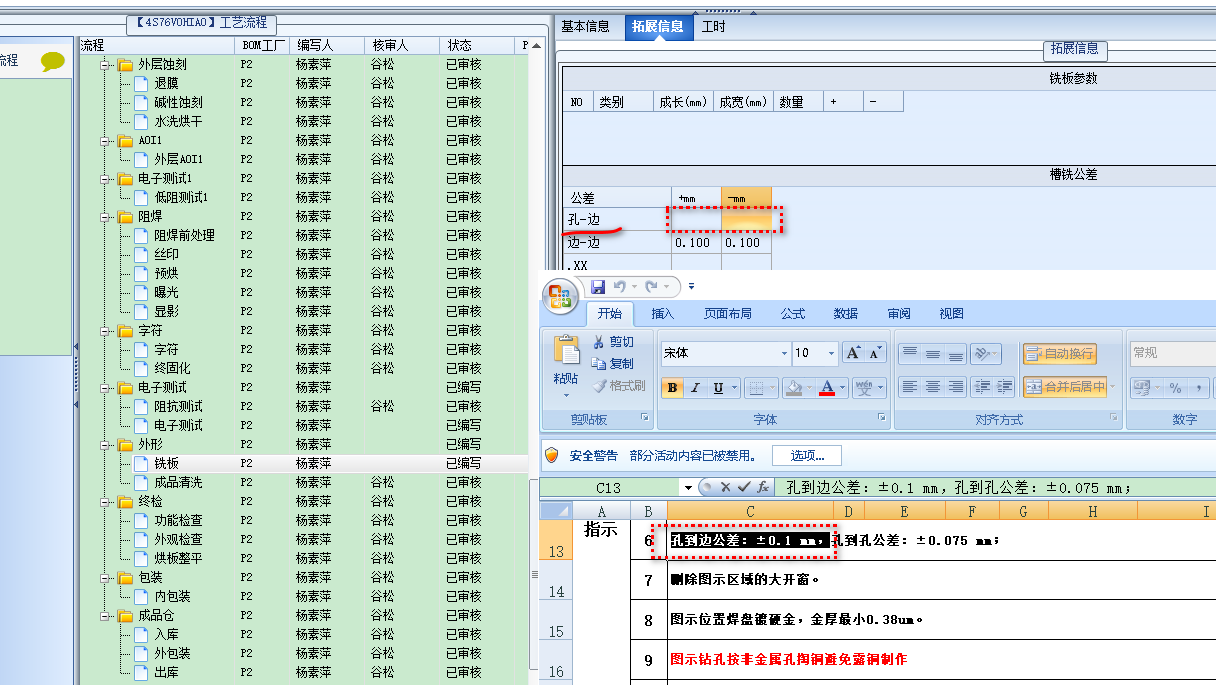The height and width of the screenshot is (685, 1216).
Task: Toggle Italic formatting
Action: (695, 388)
